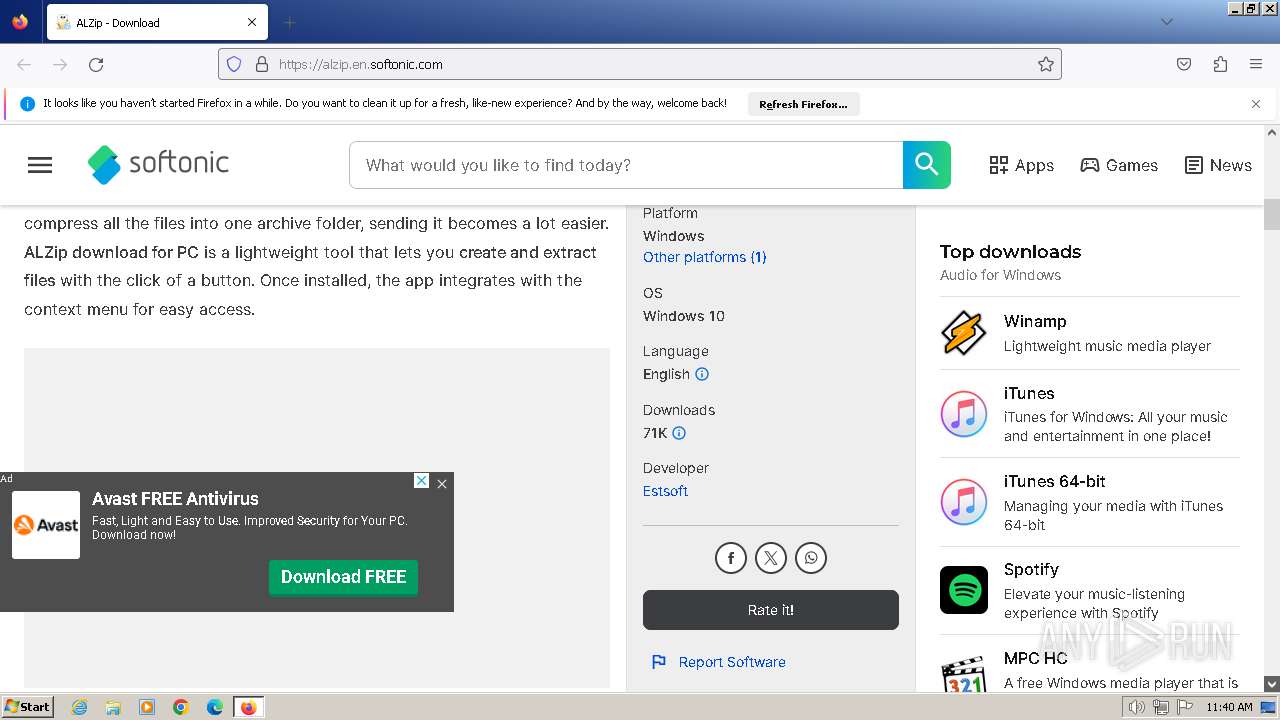Open the Spotify app icon
Viewport: 1280px width, 720px height.
[x=964, y=590]
